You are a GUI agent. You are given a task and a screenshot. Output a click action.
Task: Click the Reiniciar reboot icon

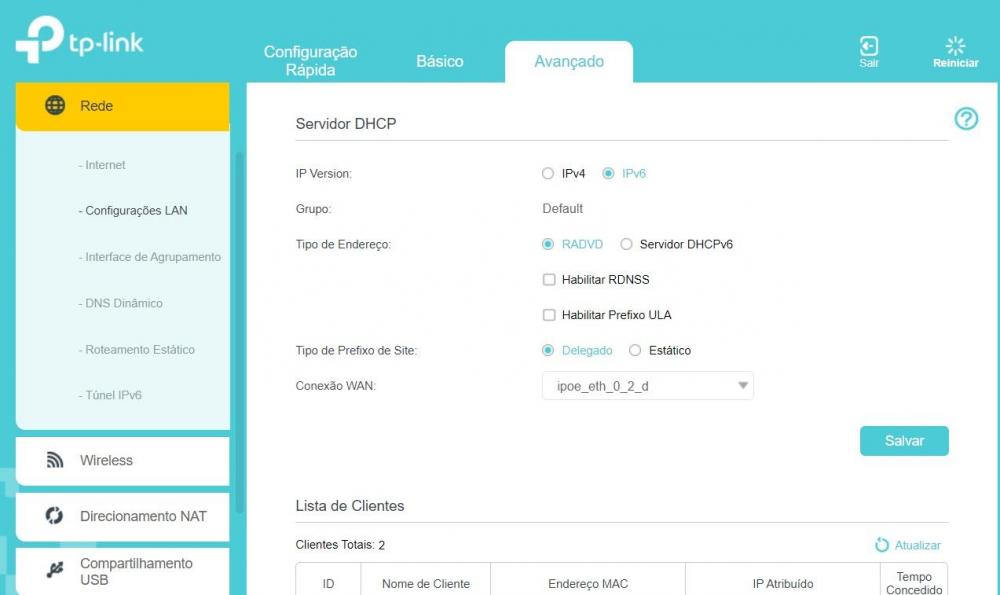955,46
